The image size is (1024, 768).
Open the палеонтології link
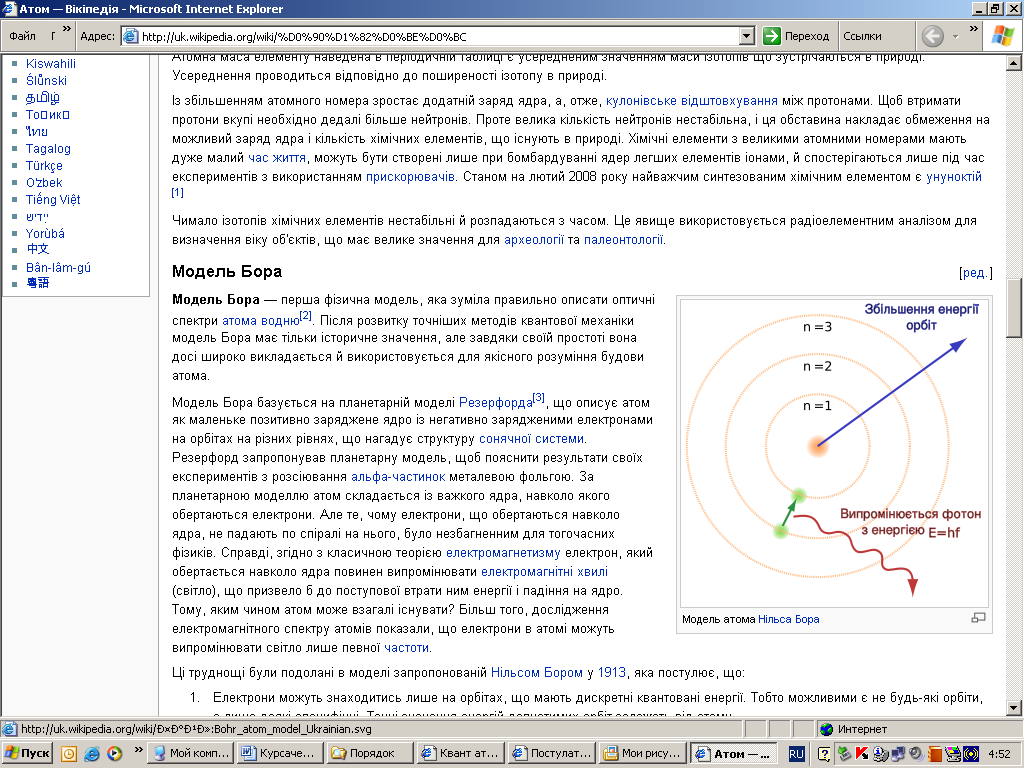(x=623, y=240)
